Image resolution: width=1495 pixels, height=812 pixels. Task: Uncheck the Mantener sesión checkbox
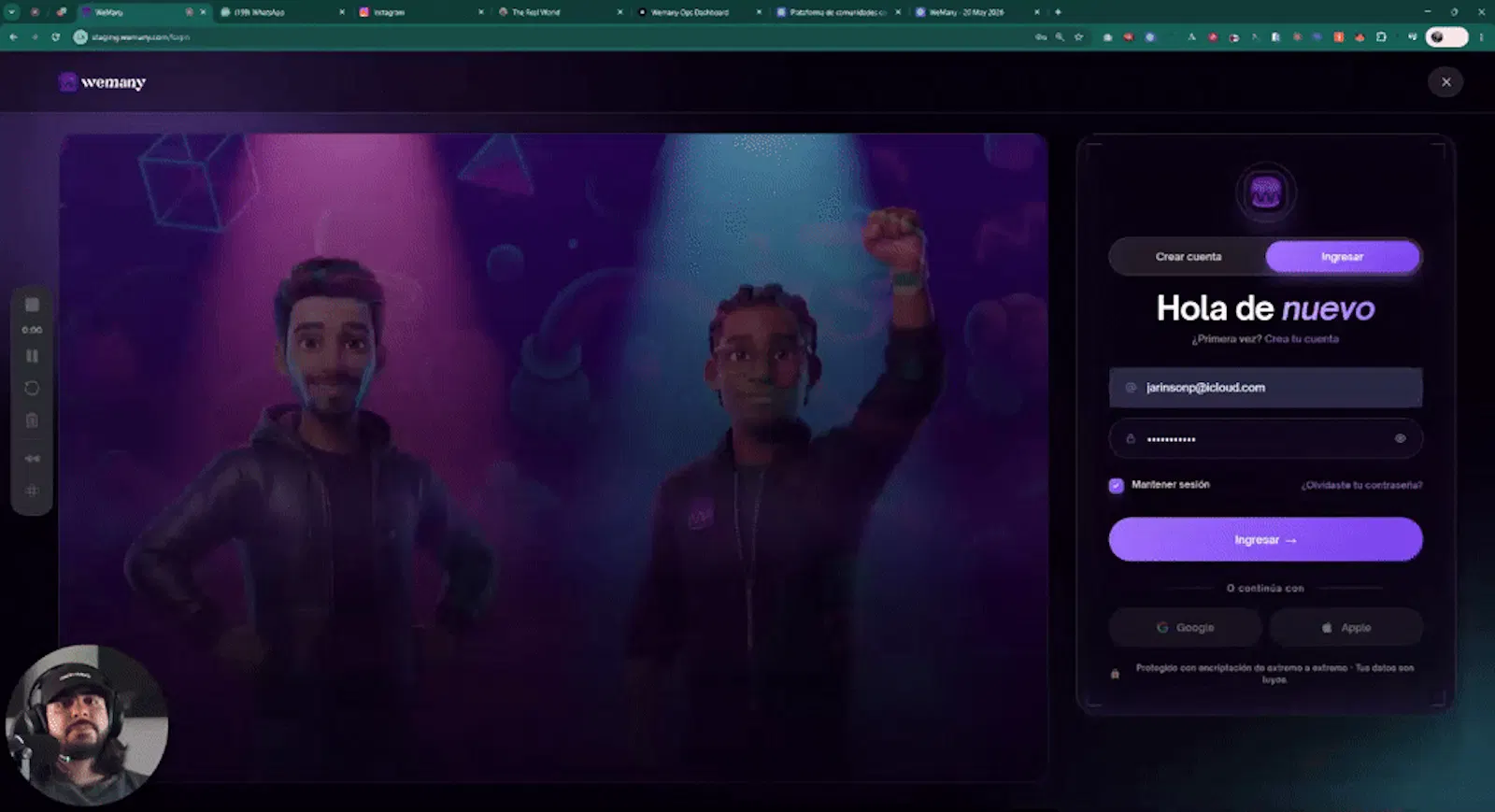click(x=1116, y=486)
